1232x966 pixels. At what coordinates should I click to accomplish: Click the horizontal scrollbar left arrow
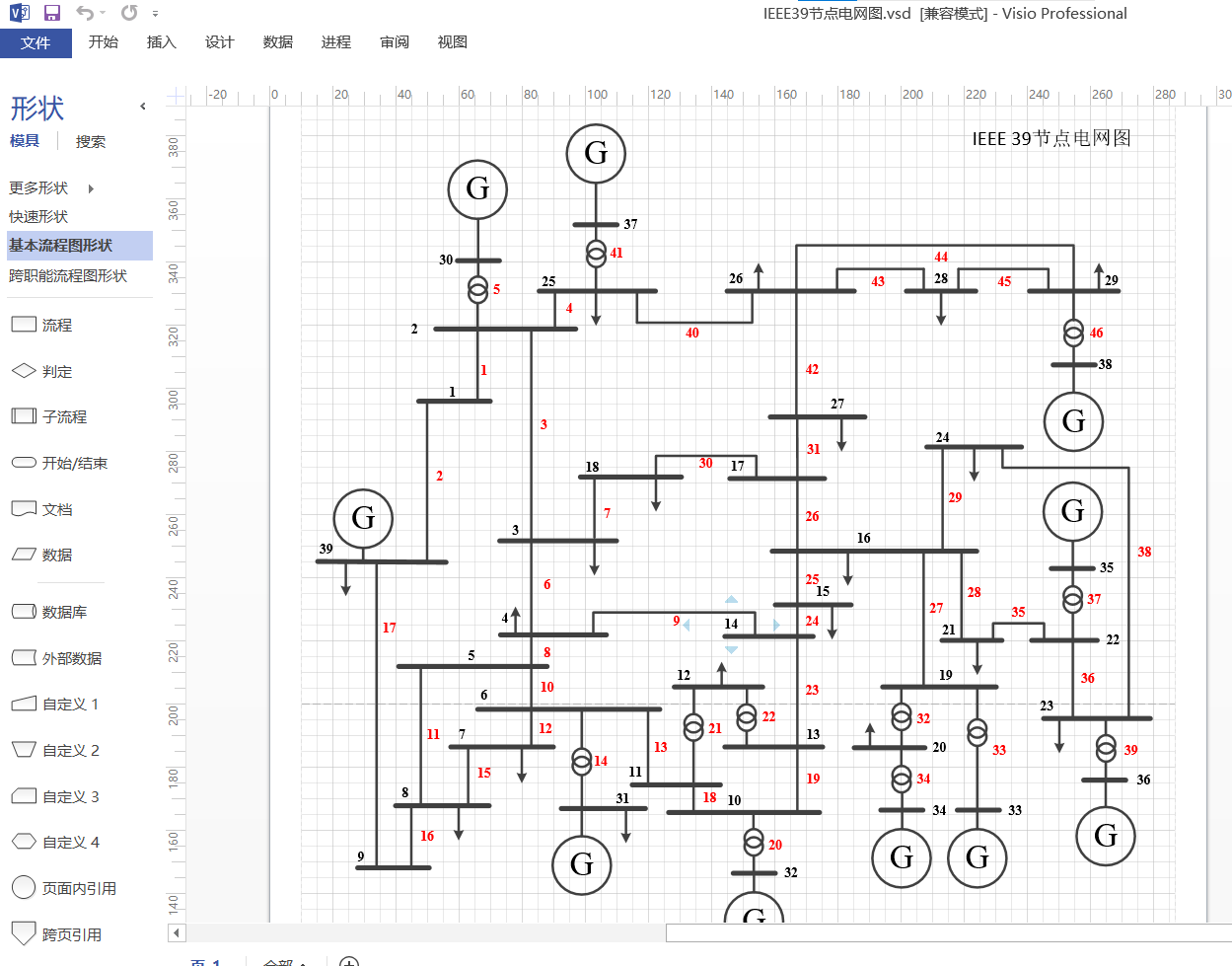tap(177, 932)
